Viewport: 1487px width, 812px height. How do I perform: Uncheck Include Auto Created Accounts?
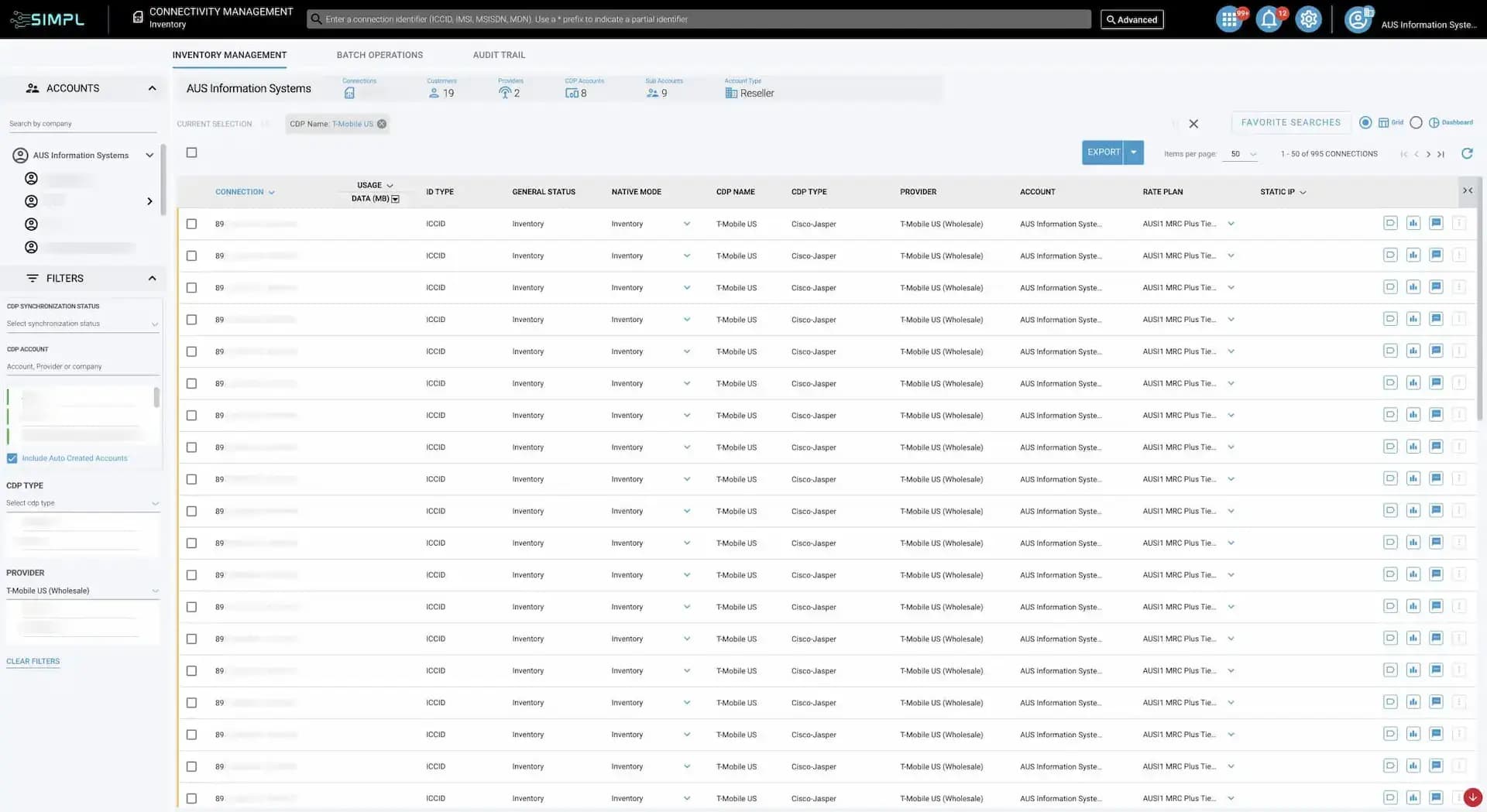[12, 458]
